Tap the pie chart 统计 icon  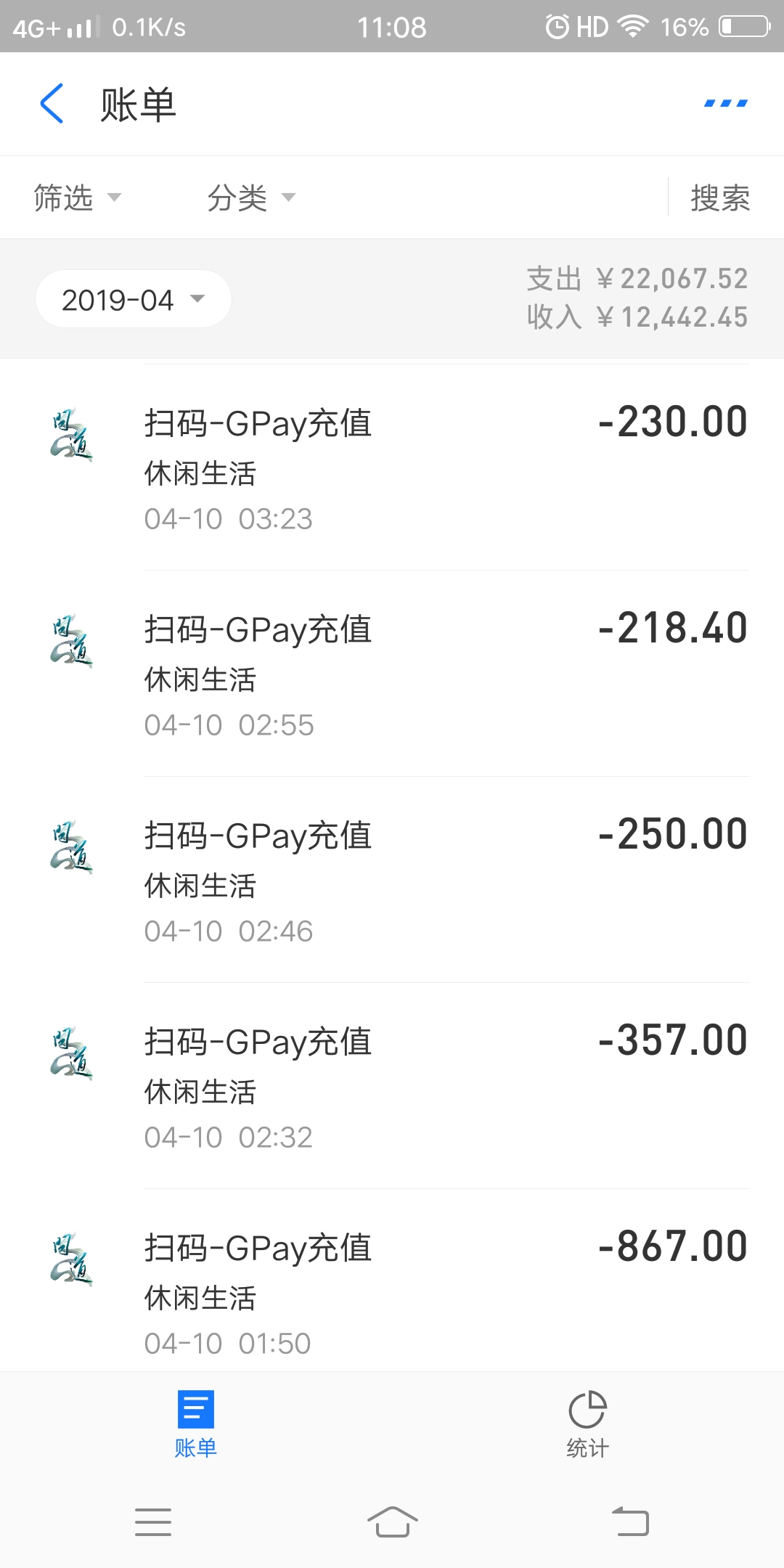click(587, 1410)
